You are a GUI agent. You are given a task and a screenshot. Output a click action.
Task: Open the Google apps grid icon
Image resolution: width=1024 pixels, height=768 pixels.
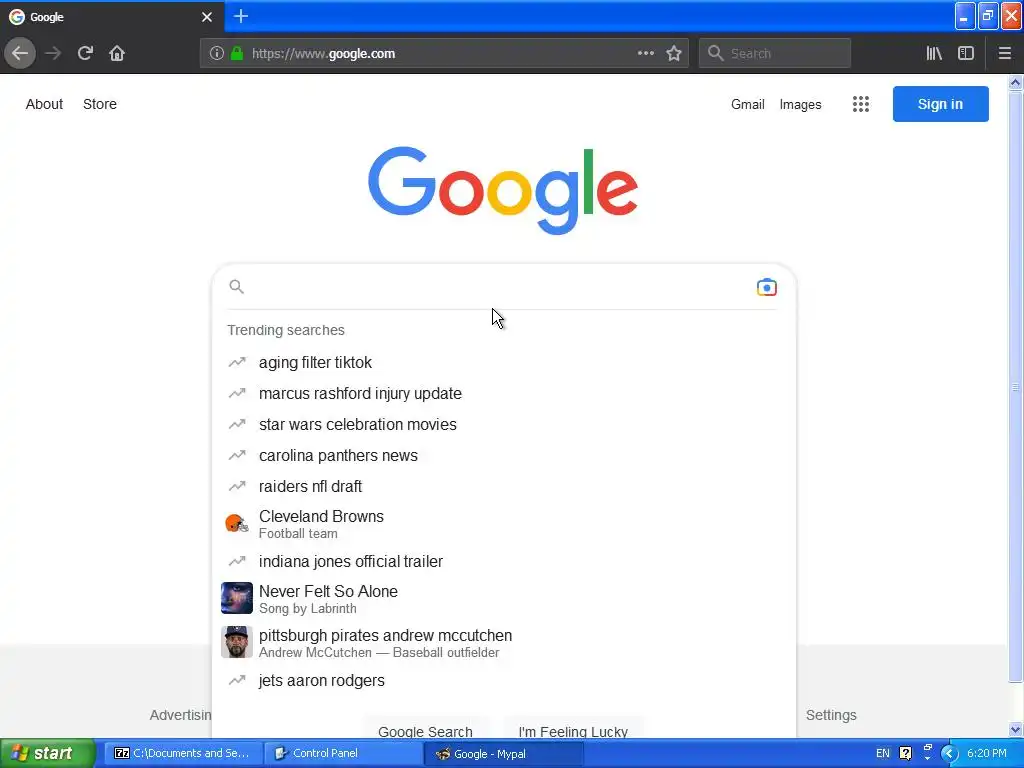(x=861, y=104)
